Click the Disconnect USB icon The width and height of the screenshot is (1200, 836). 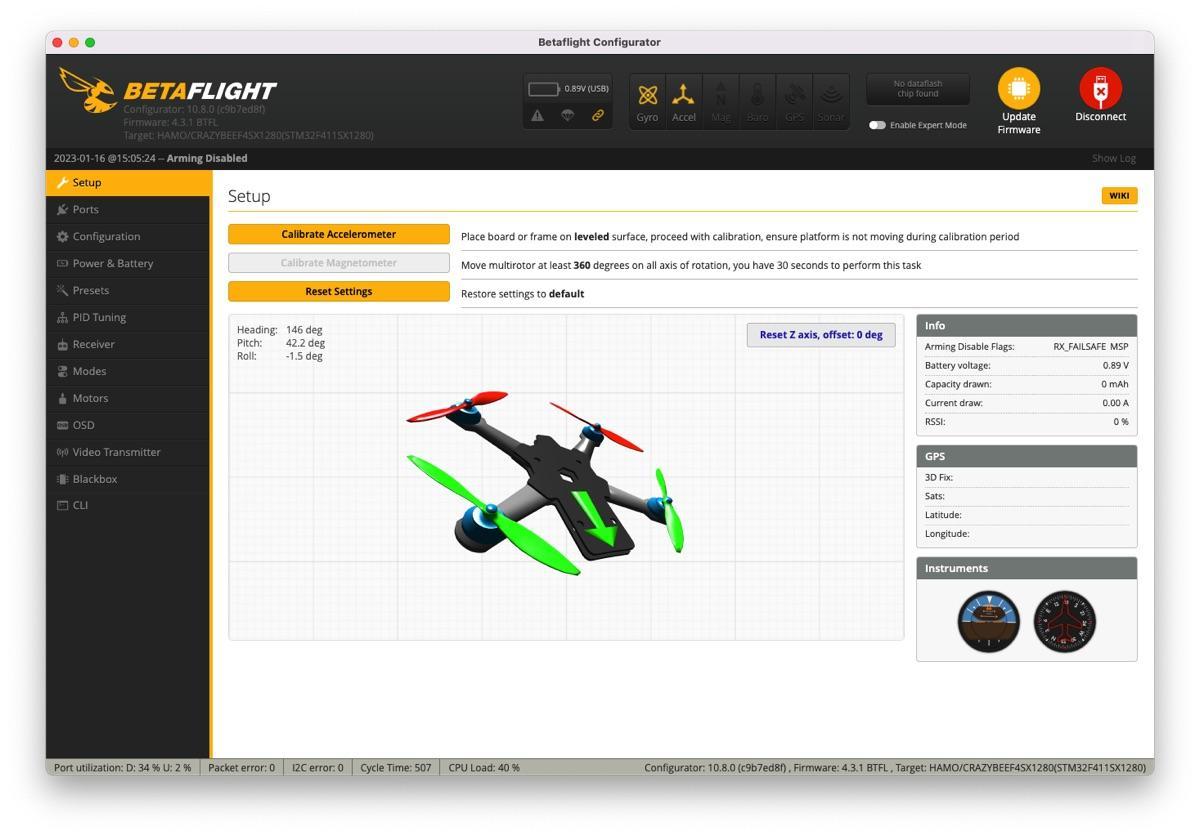click(x=1100, y=88)
